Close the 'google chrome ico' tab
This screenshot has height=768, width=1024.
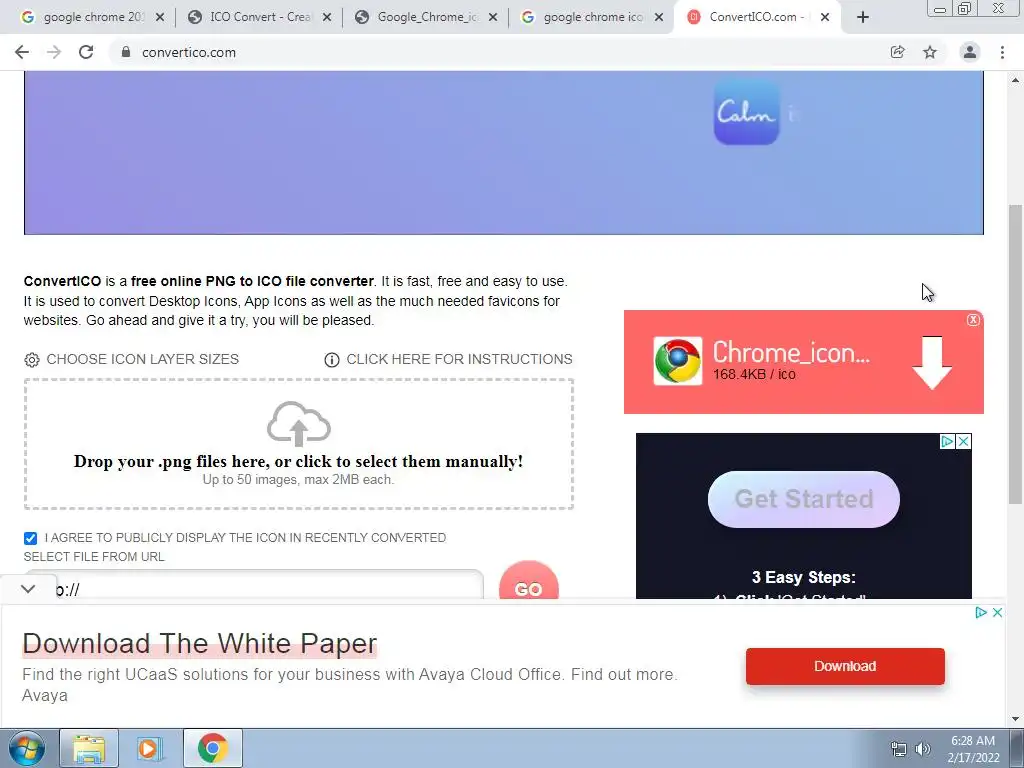point(660,18)
